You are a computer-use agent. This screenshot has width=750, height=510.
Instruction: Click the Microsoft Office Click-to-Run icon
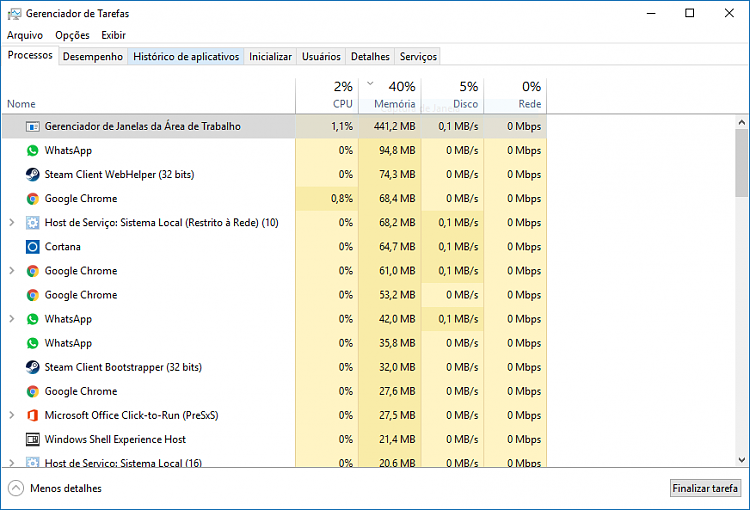pyautogui.click(x=33, y=416)
